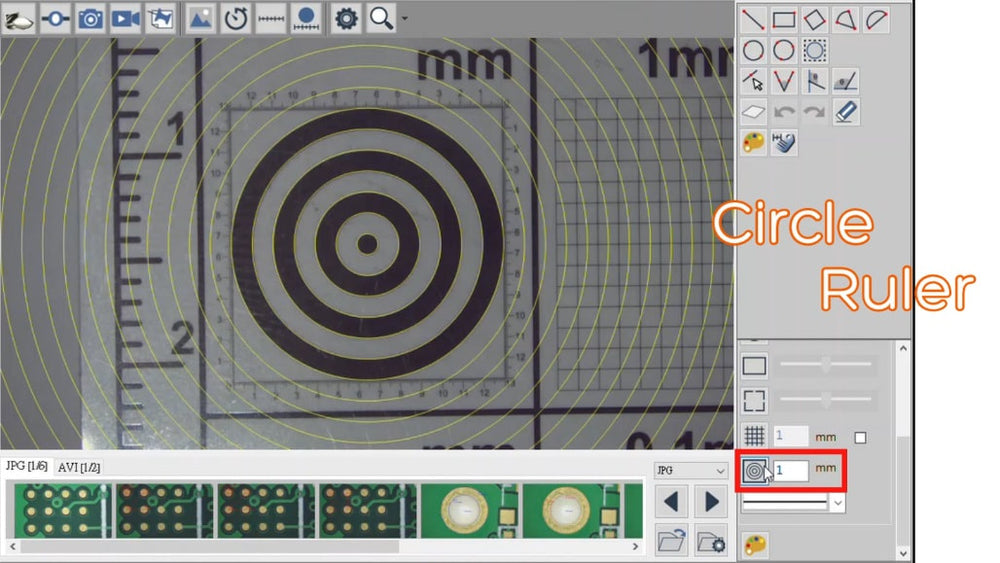Screen dimensions: 1000x563
Task: Click the folder with gear settings icon
Action: (x=712, y=541)
